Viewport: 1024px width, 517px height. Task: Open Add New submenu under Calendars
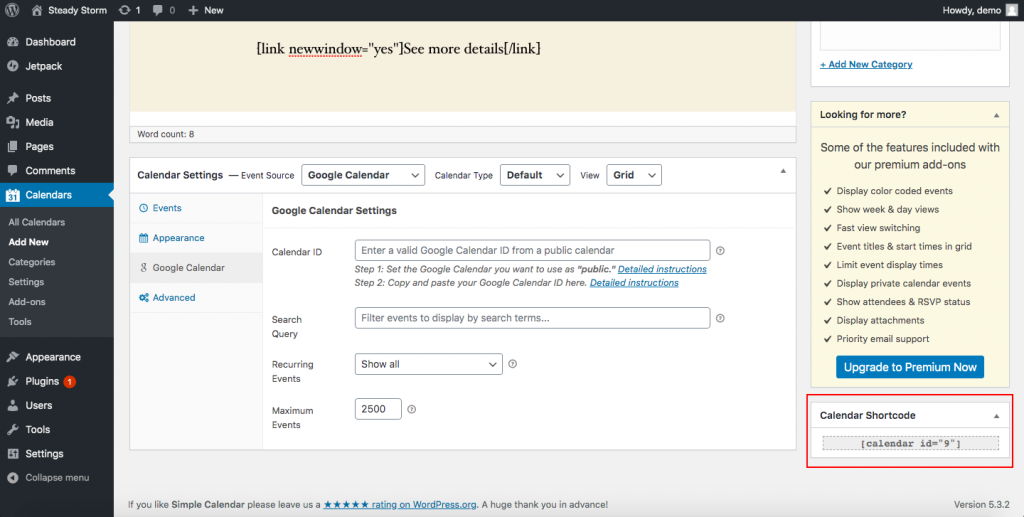click(x=29, y=242)
